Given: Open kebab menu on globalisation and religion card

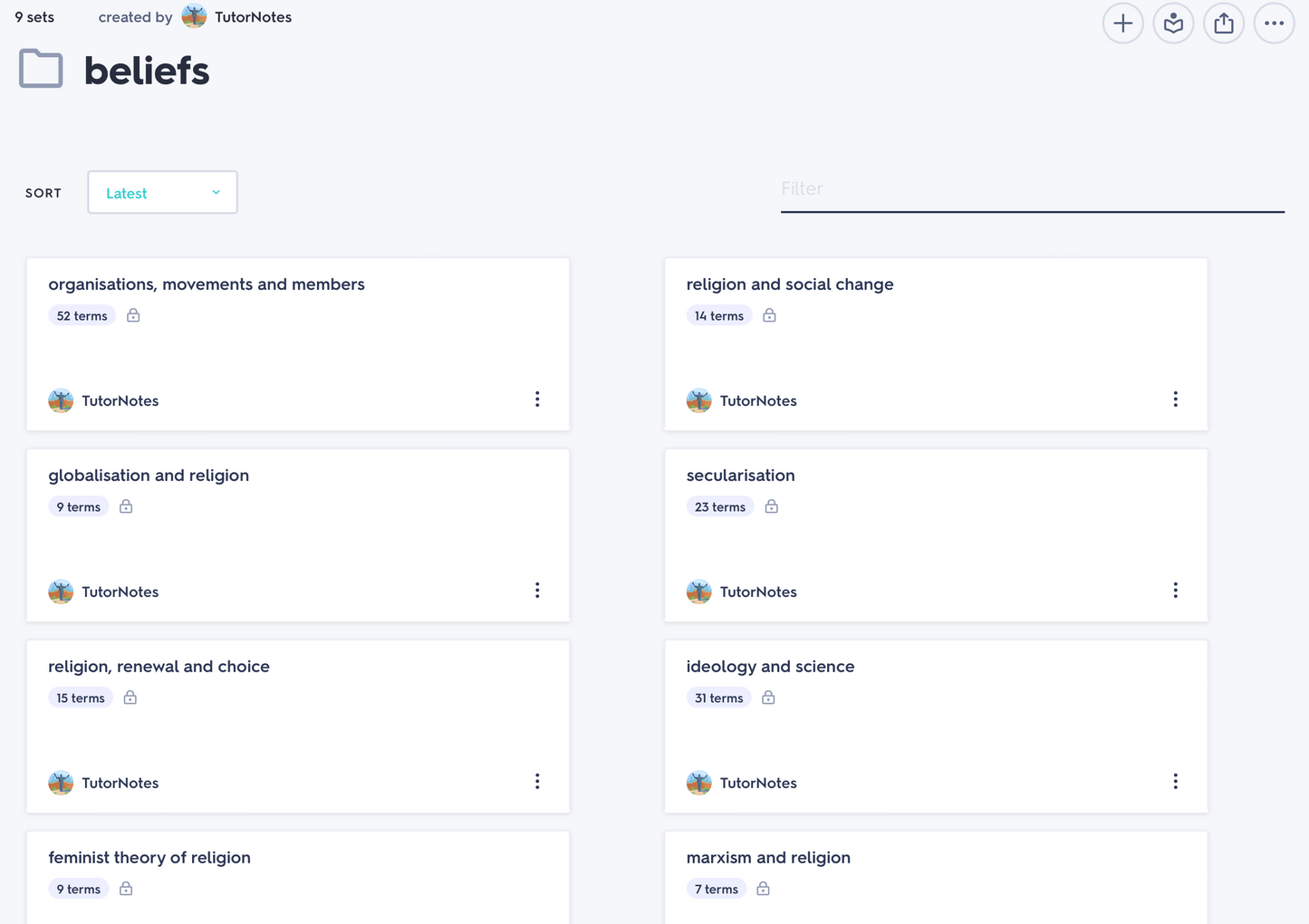Looking at the screenshot, I should click(x=537, y=591).
